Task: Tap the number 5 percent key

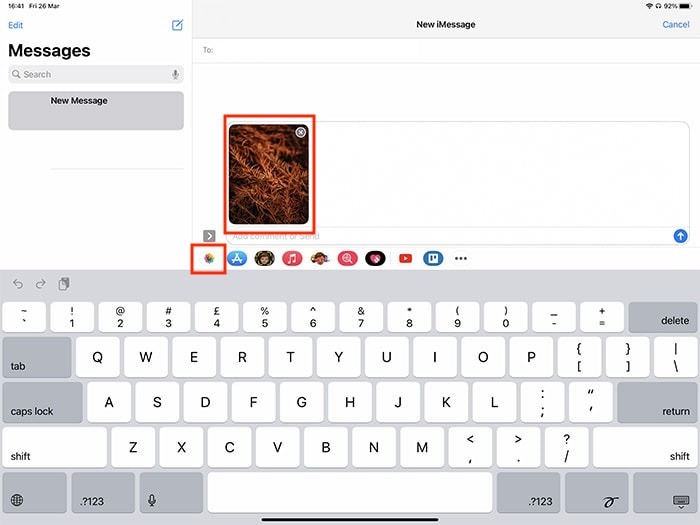Action: (265, 317)
